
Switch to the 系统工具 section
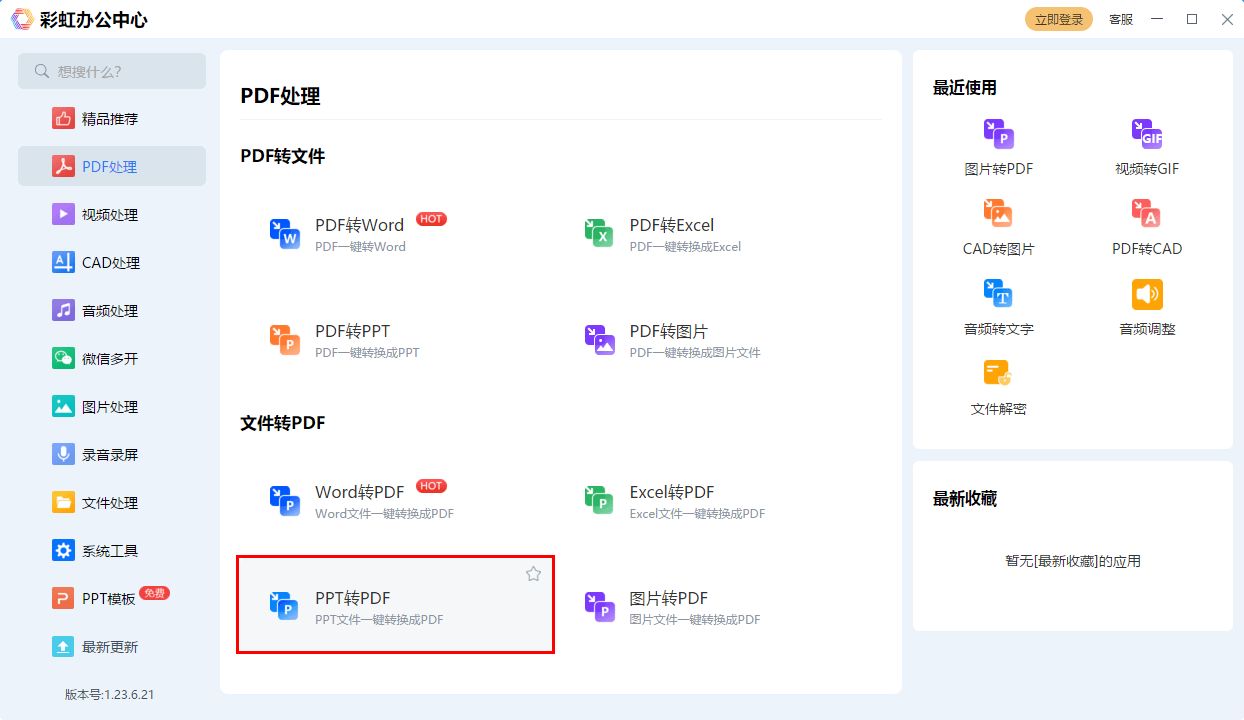pos(112,550)
